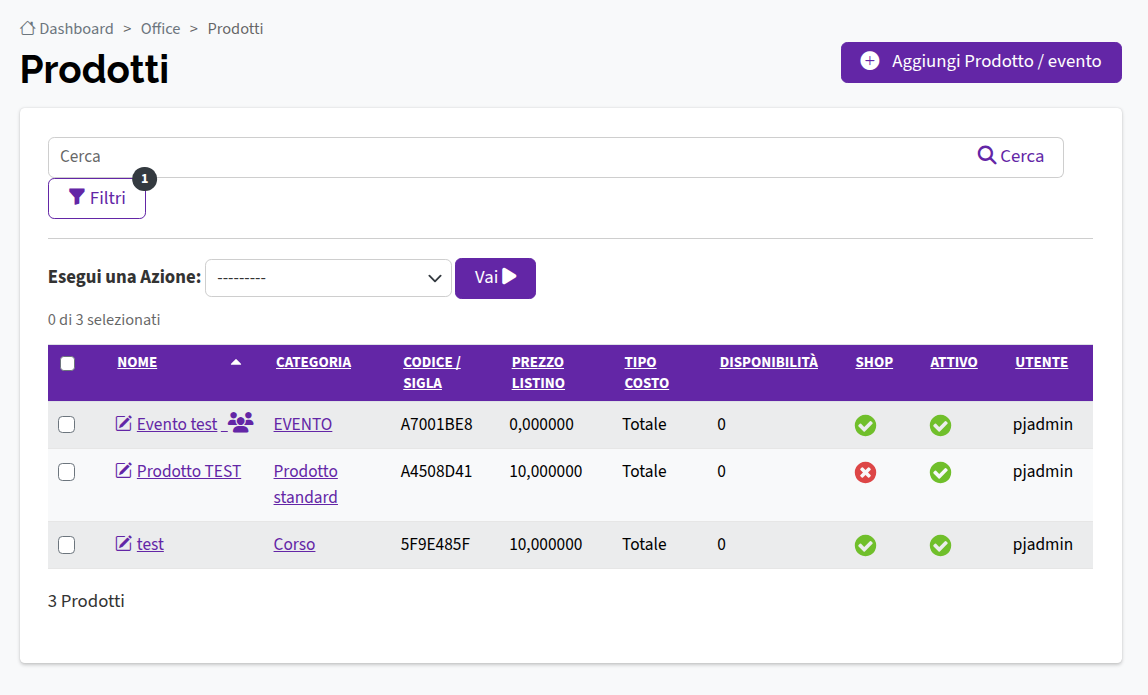Open the EVENTO category link

[302, 424]
